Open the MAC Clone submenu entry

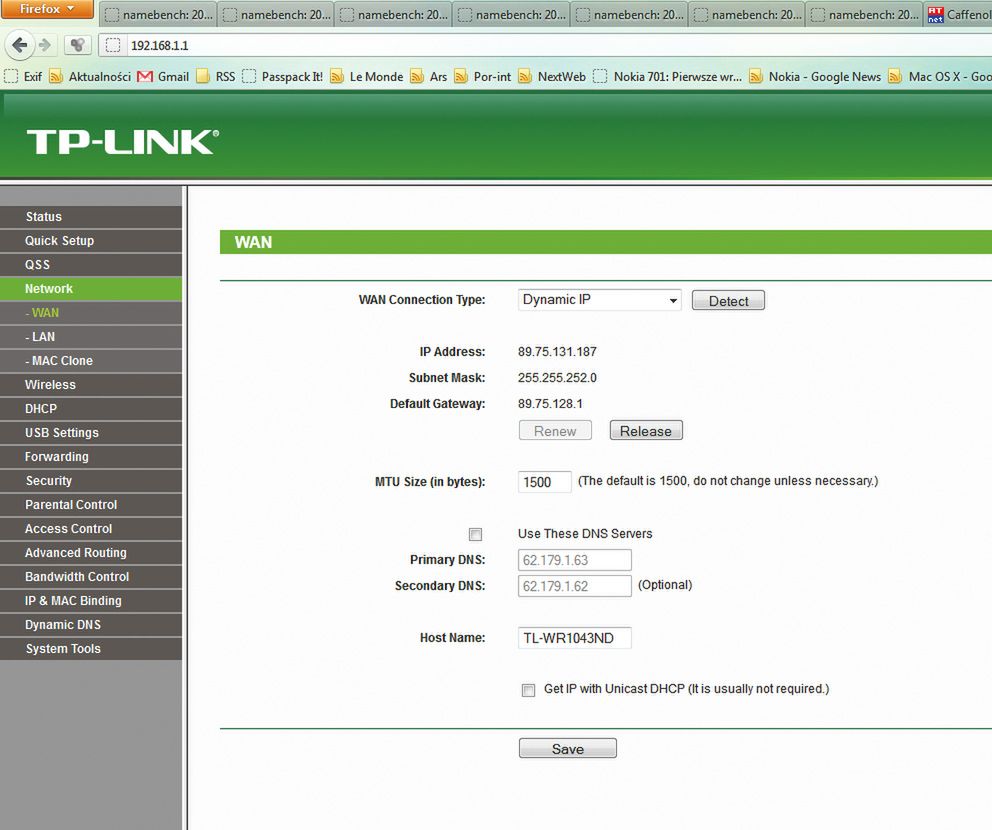point(90,361)
